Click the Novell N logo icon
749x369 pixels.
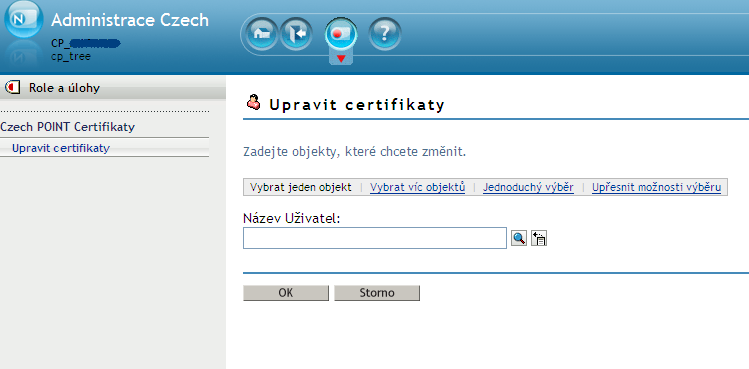pyautogui.click(x=23, y=20)
